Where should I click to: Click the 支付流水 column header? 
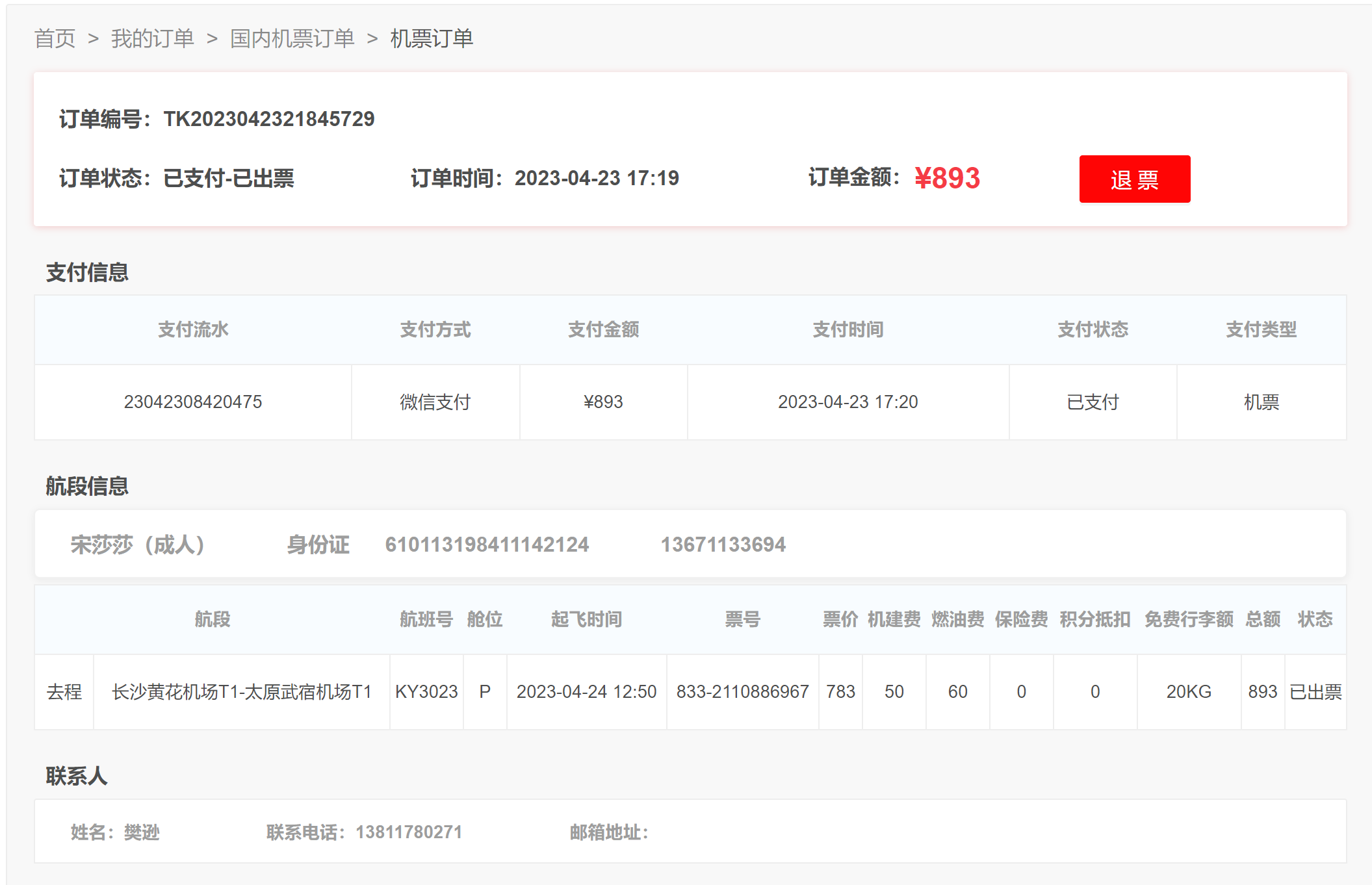click(x=193, y=329)
